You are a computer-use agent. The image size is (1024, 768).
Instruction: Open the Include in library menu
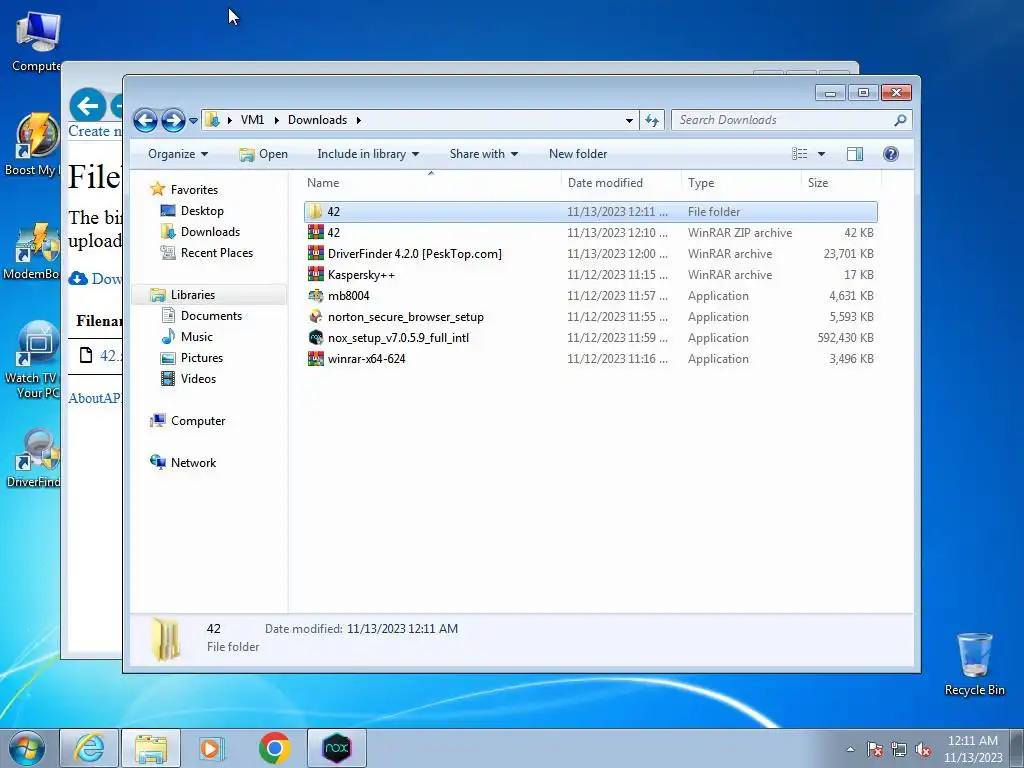pyautogui.click(x=368, y=154)
